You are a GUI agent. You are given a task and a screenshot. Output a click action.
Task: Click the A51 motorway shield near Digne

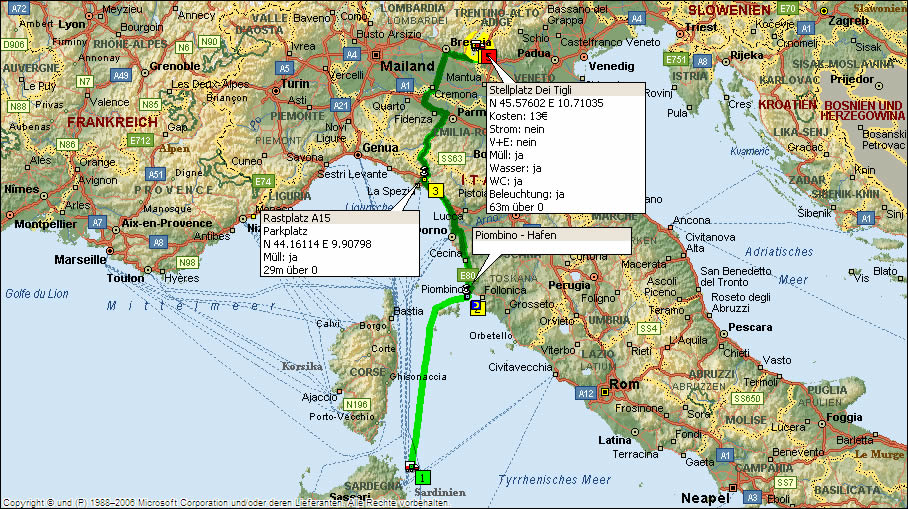(x=155, y=174)
